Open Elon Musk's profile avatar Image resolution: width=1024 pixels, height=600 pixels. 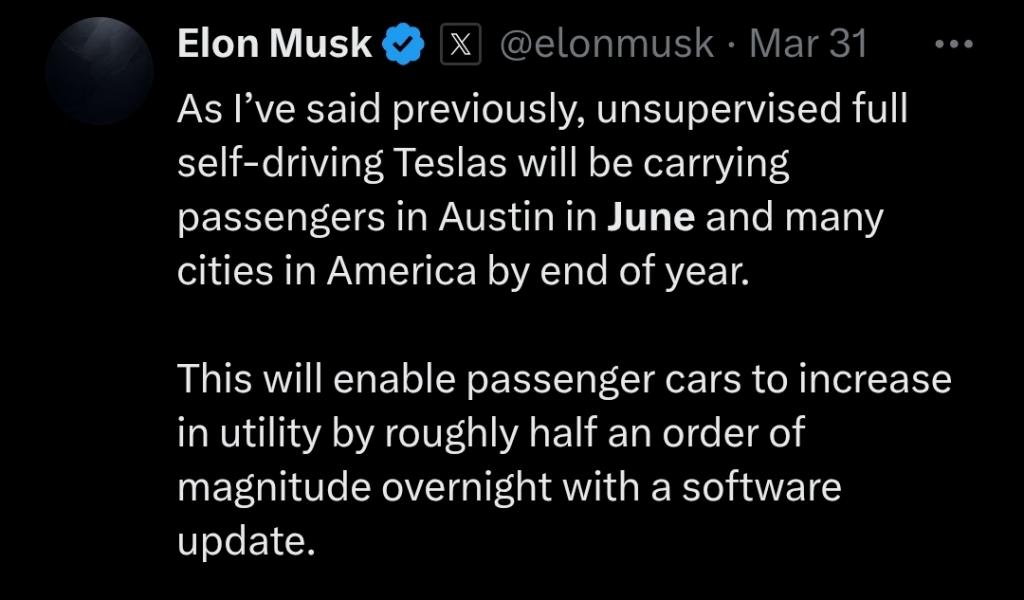pyautogui.click(x=100, y=71)
